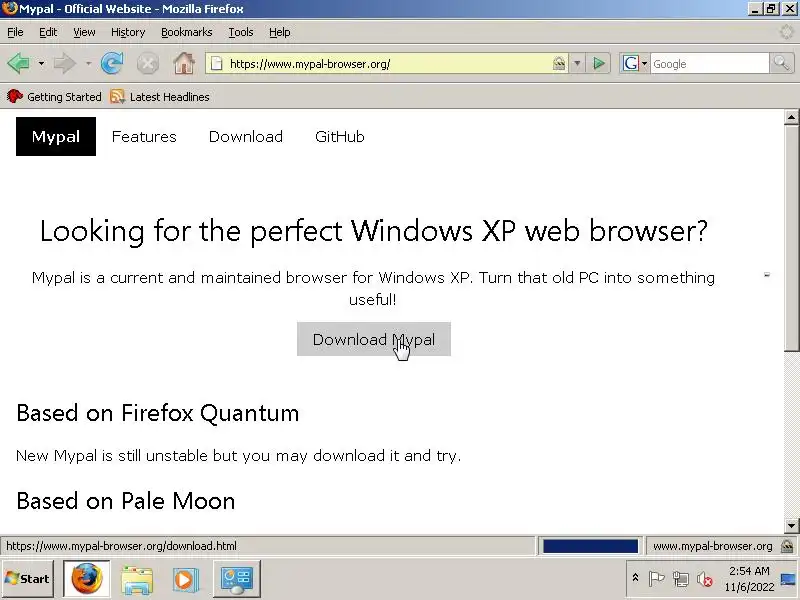The width and height of the screenshot is (800, 600).
Task: Open the control panel taskbar icon
Action: 236,579
